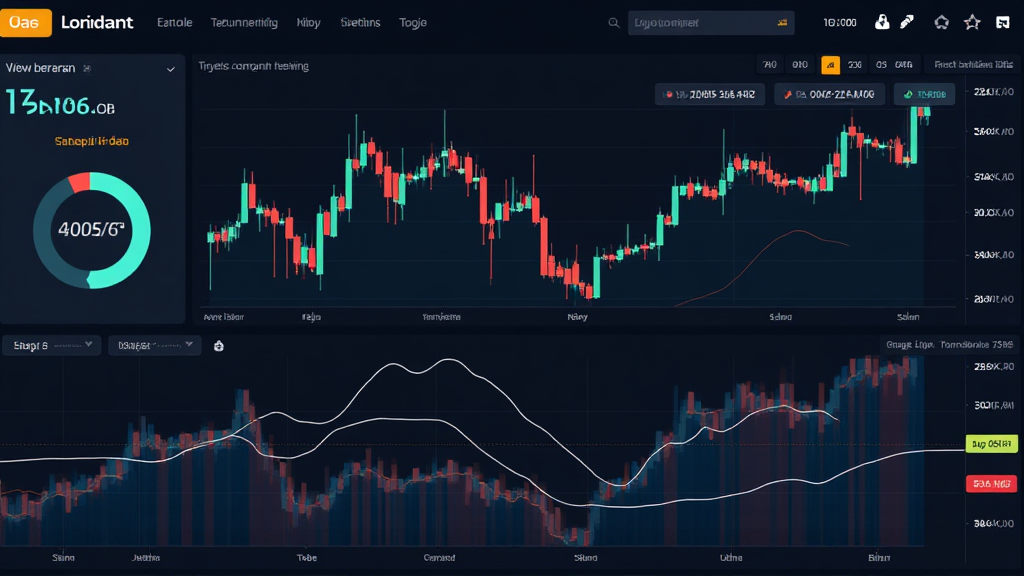Toggle the orange highlighted timeframe button
The height and width of the screenshot is (576, 1024).
pyautogui.click(x=830, y=65)
